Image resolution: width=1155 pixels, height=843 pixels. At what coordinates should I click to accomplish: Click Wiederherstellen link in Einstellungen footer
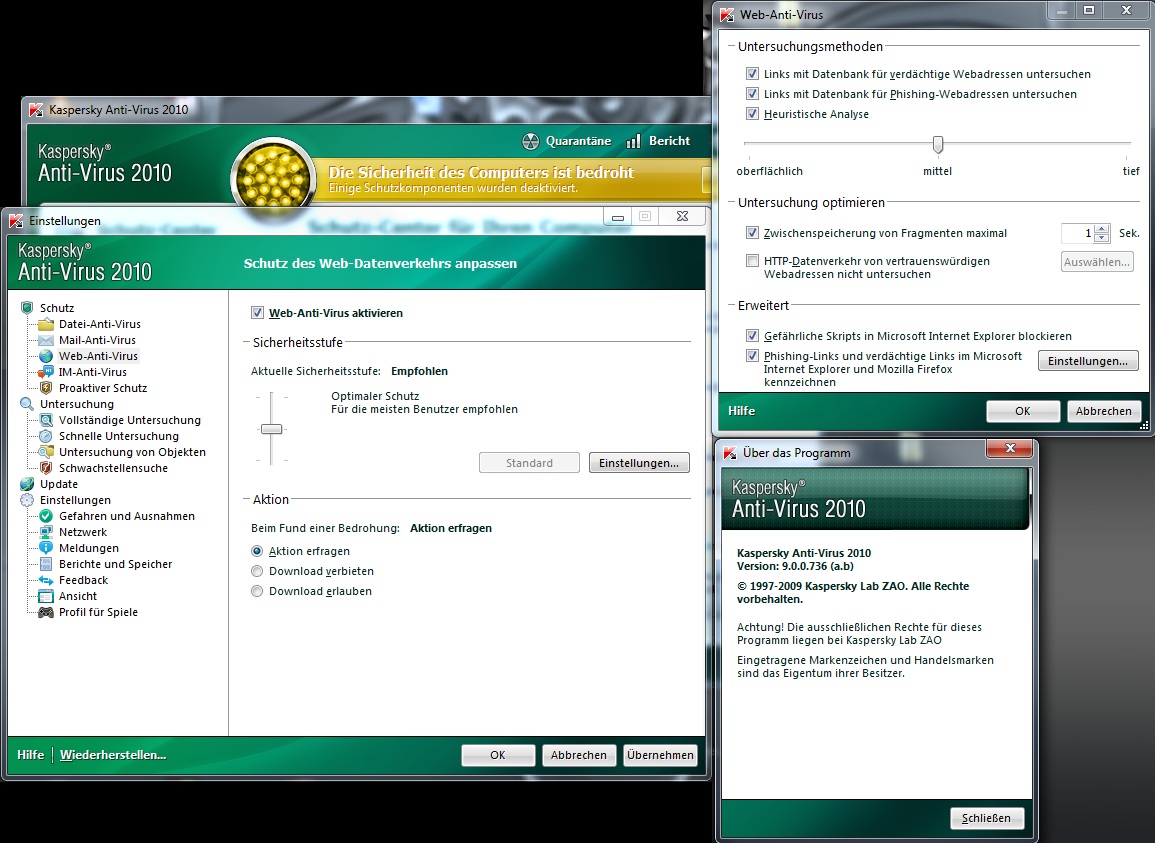[113, 755]
